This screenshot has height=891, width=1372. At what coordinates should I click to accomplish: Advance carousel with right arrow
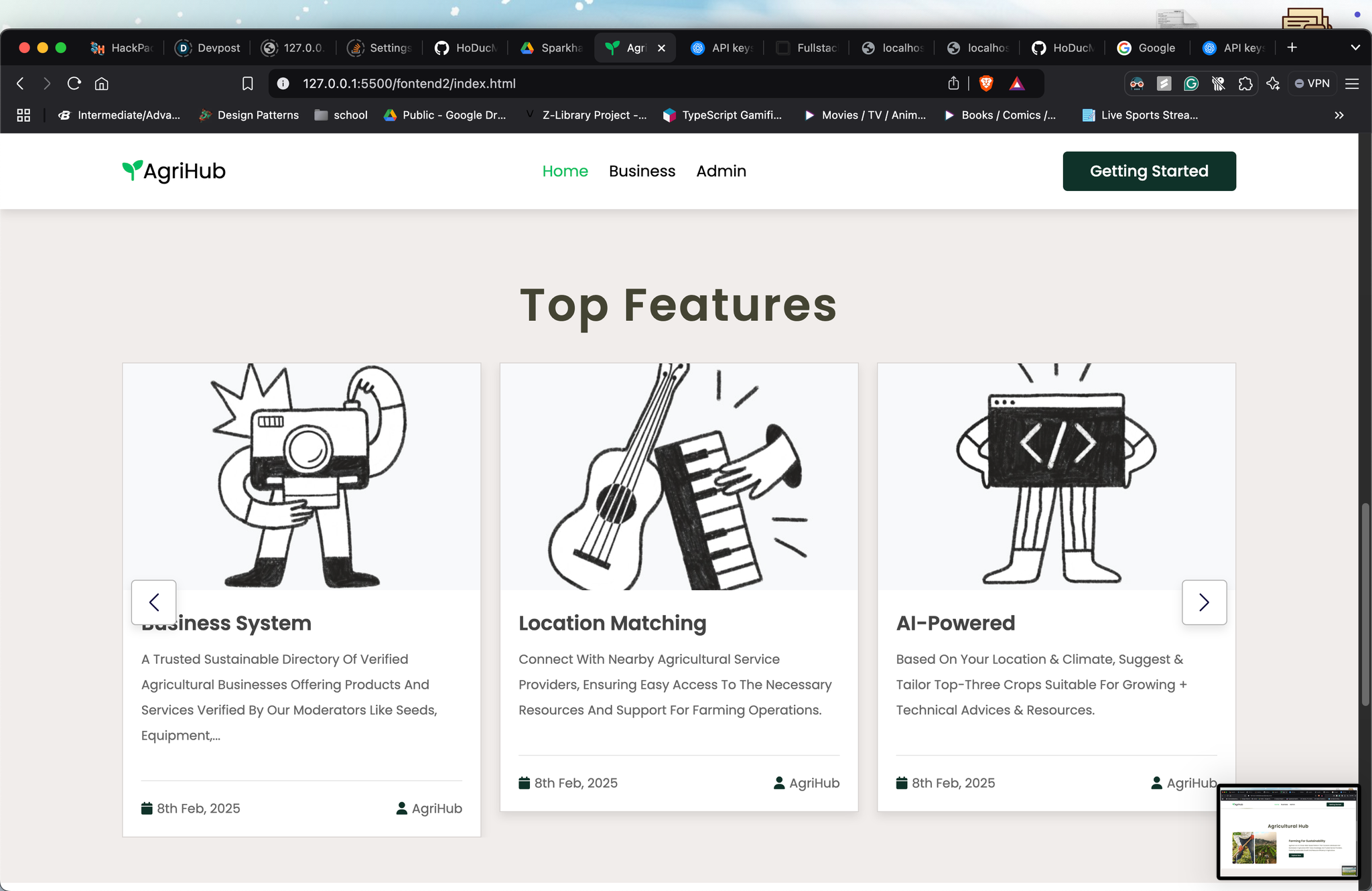pyautogui.click(x=1204, y=602)
